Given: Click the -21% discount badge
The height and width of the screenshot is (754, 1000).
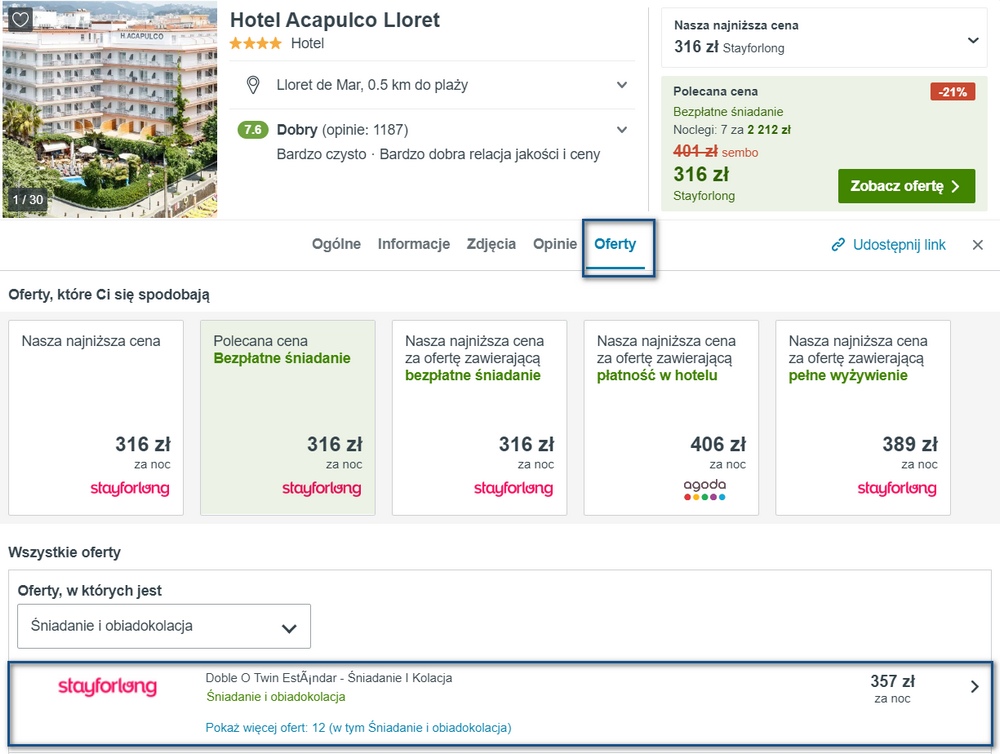Looking at the screenshot, I should point(952,92).
